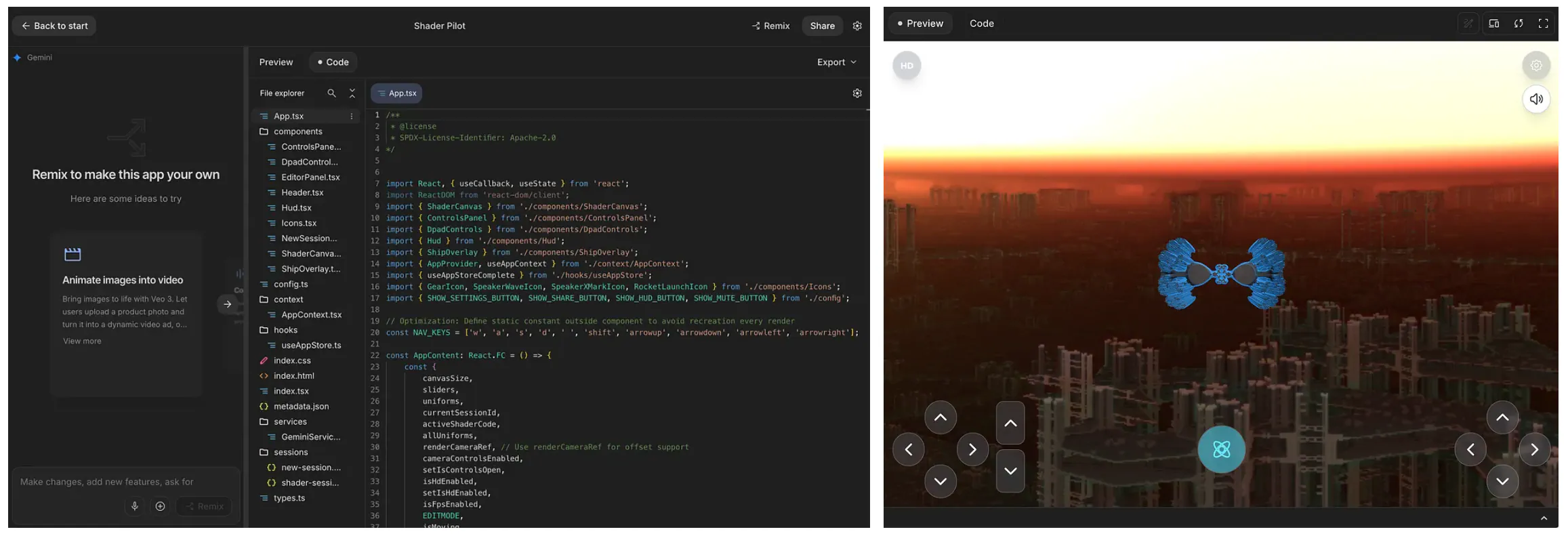The image size is (1568, 538).
Task: Click the Remix button in the top bar
Action: coord(770,26)
